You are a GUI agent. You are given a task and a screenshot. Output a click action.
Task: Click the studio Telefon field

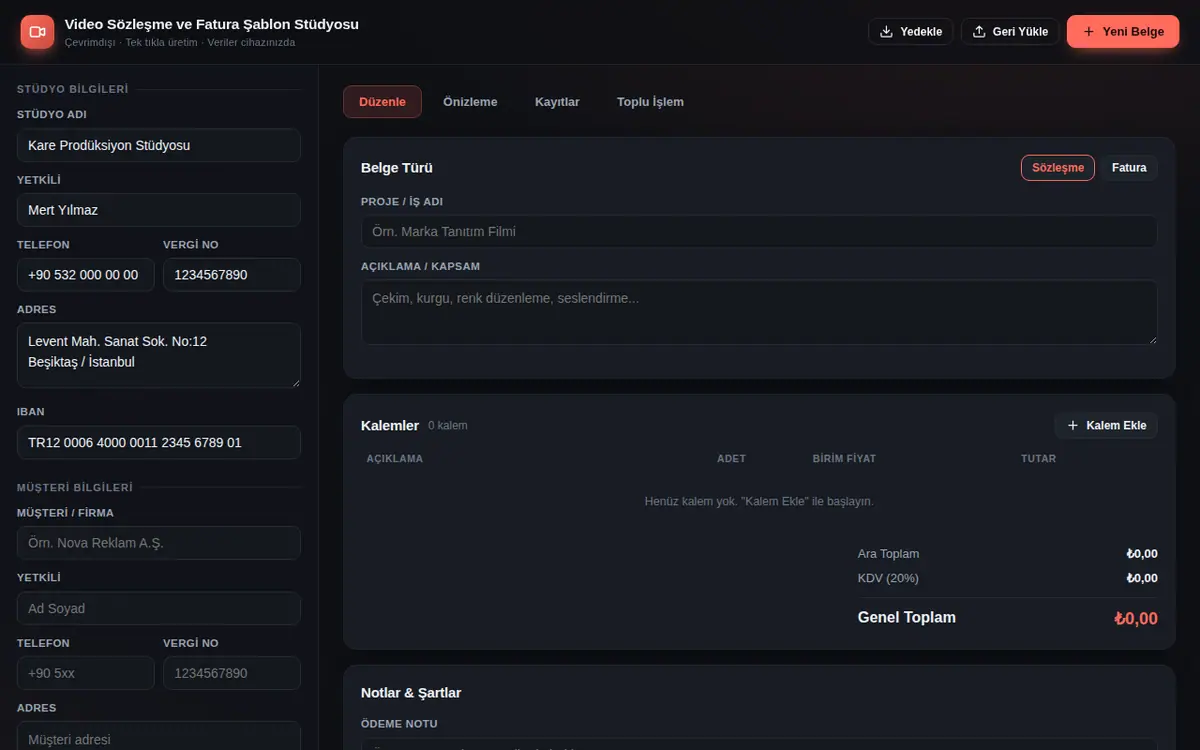(x=86, y=275)
